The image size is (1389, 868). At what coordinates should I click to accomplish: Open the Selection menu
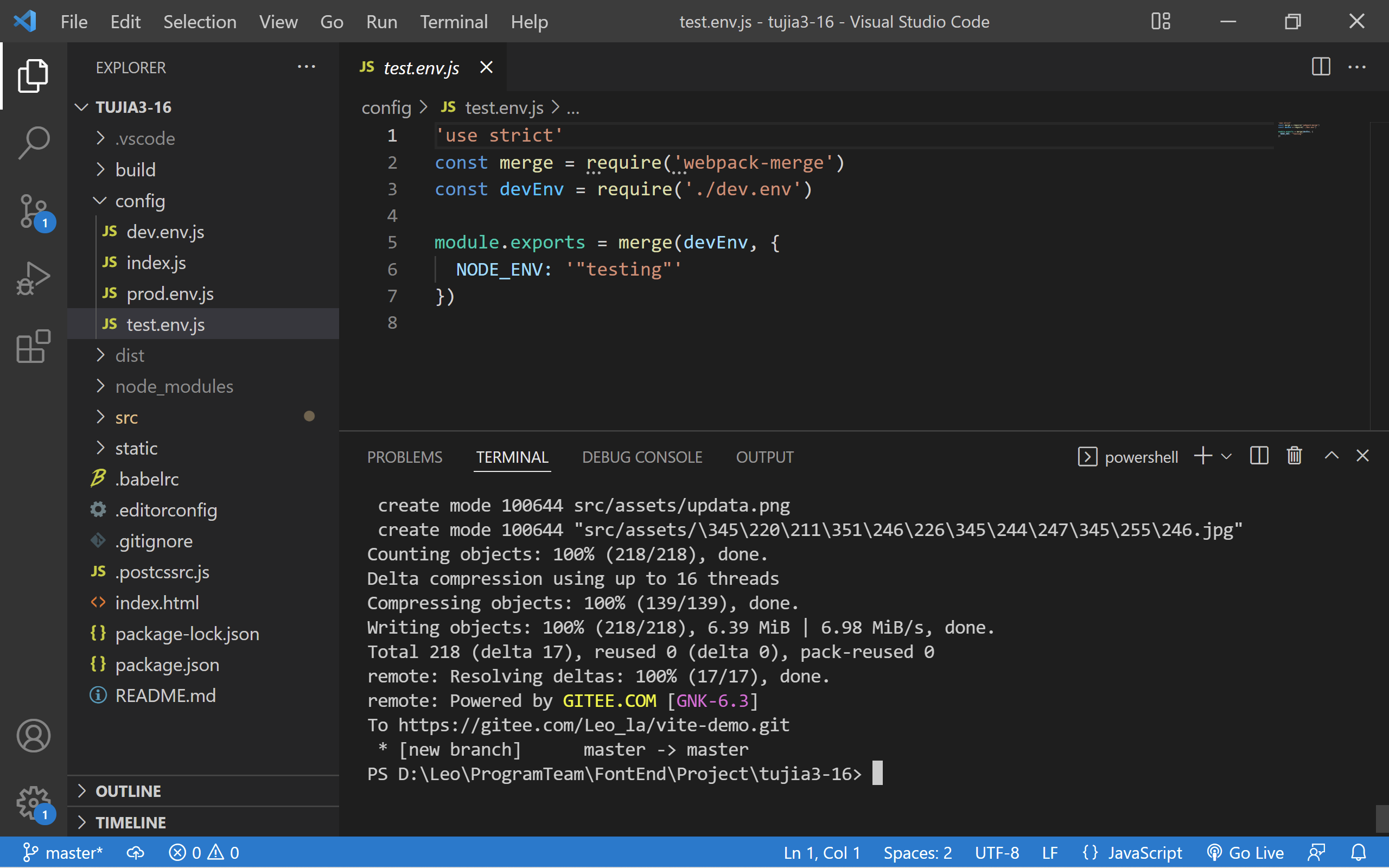coord(200,22)
